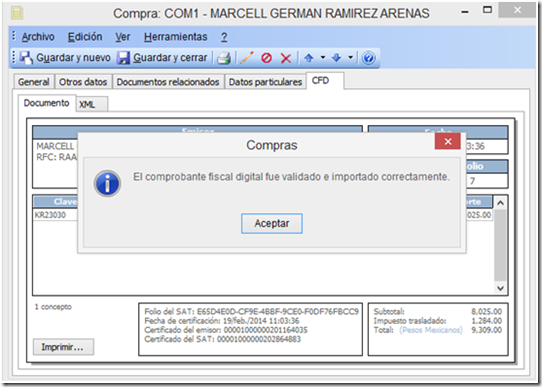
Task: Open the ? help menu
Action: click(224, 37)
